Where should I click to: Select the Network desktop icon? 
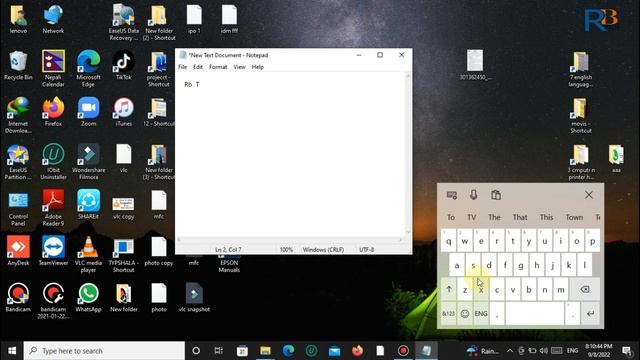[x=53, y=19]
